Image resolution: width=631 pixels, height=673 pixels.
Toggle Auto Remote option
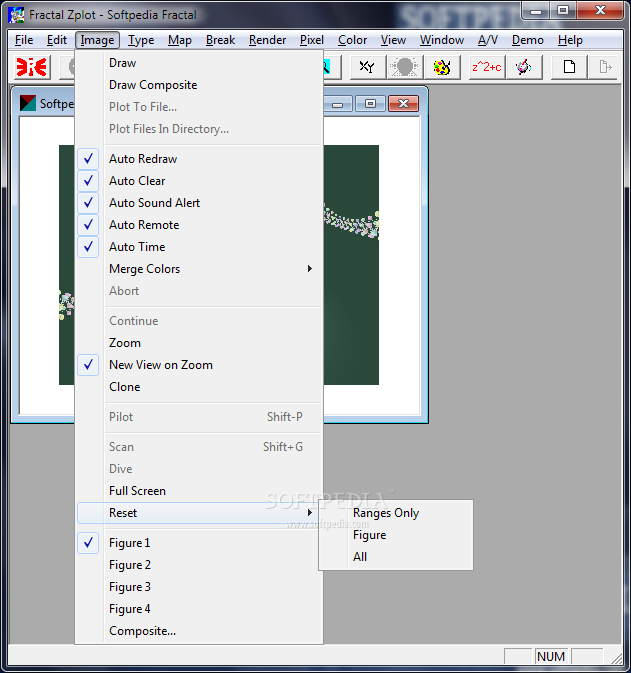click(x=200, y=225)
